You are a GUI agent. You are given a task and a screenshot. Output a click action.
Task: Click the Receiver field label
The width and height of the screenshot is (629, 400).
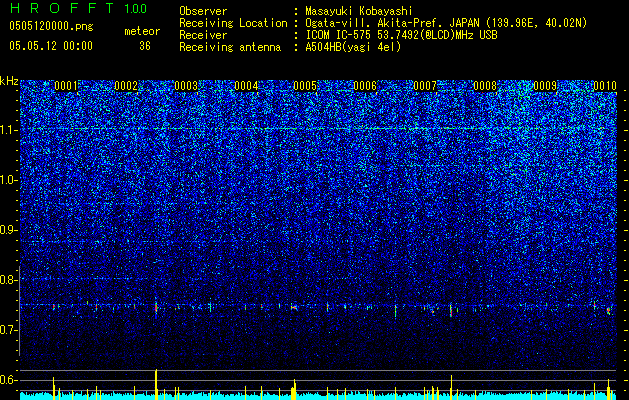coord(203,35)
